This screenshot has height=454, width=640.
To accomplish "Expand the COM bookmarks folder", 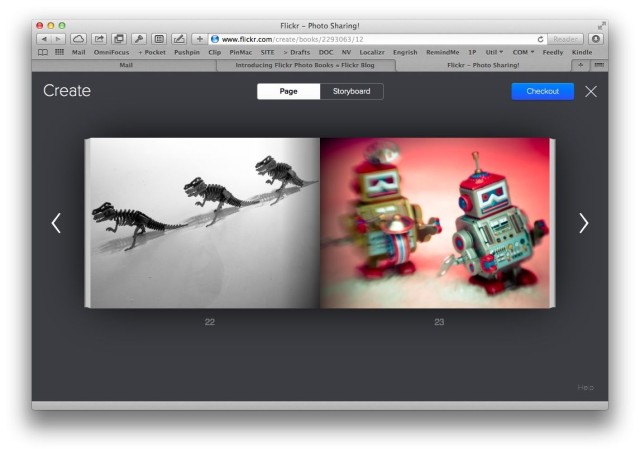I will click(x=522, y=52).
